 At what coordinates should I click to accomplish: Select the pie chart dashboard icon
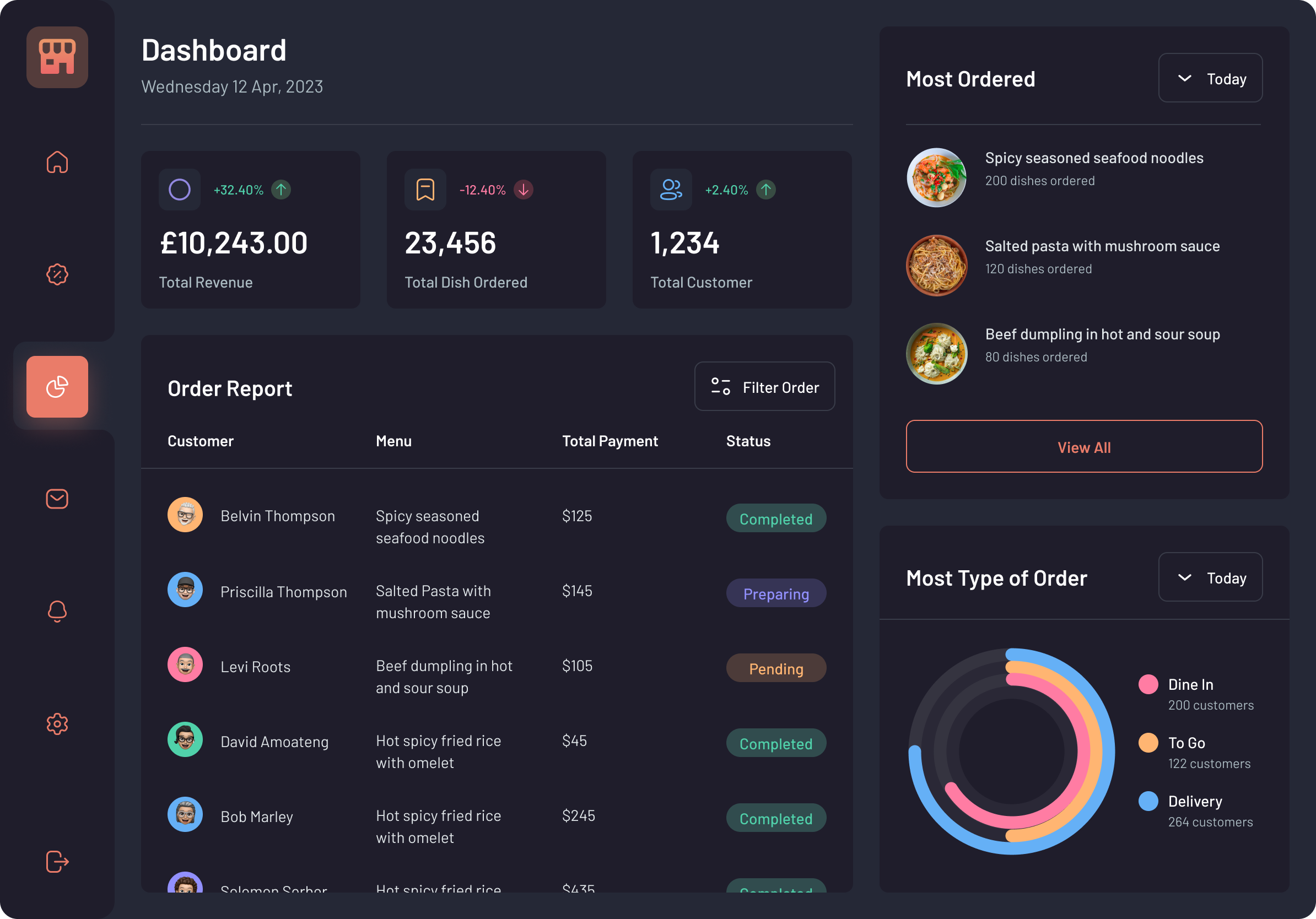57,387
